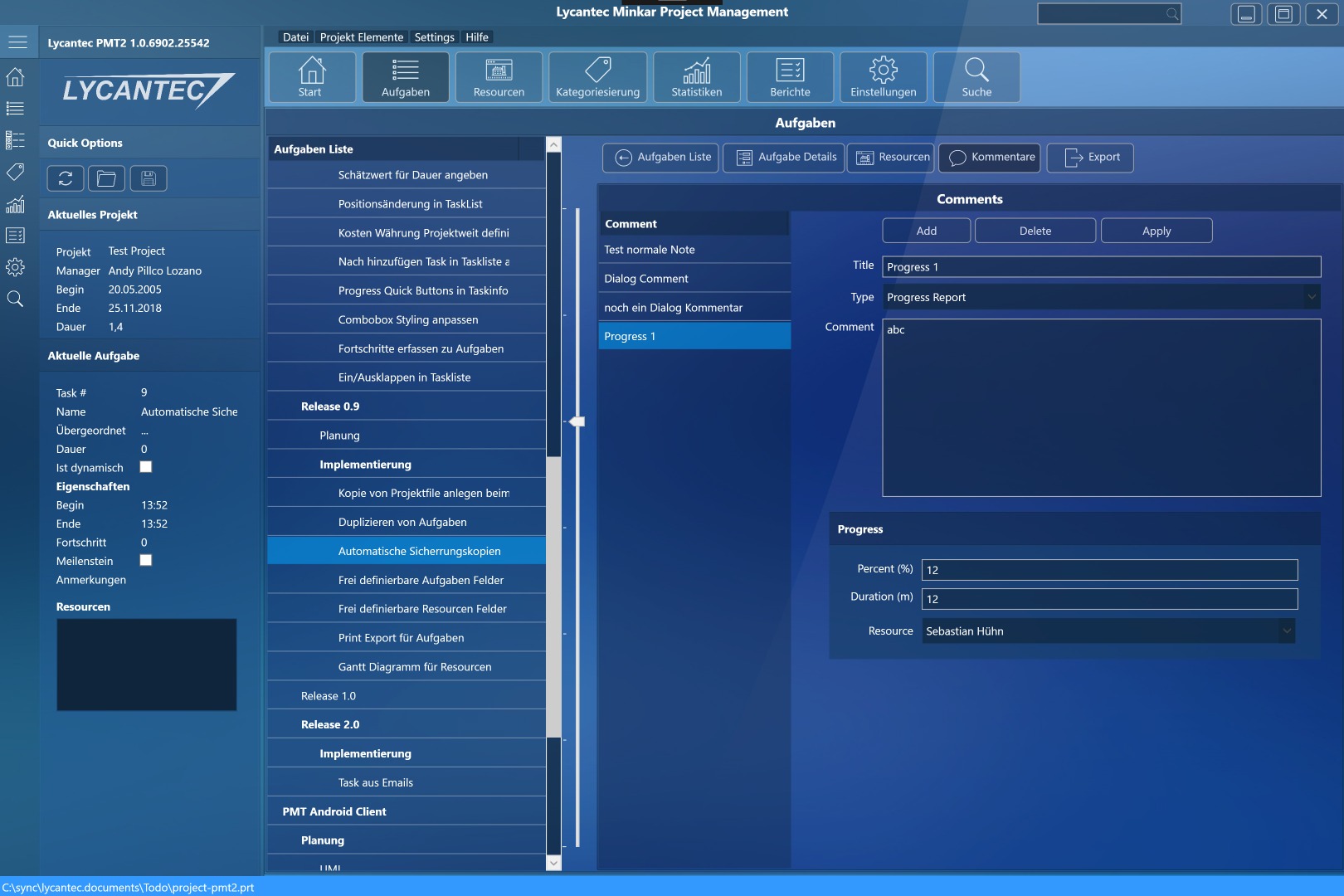Select Release 0.9 tree node
The image size is (1344, 896).
coord(407,407)
